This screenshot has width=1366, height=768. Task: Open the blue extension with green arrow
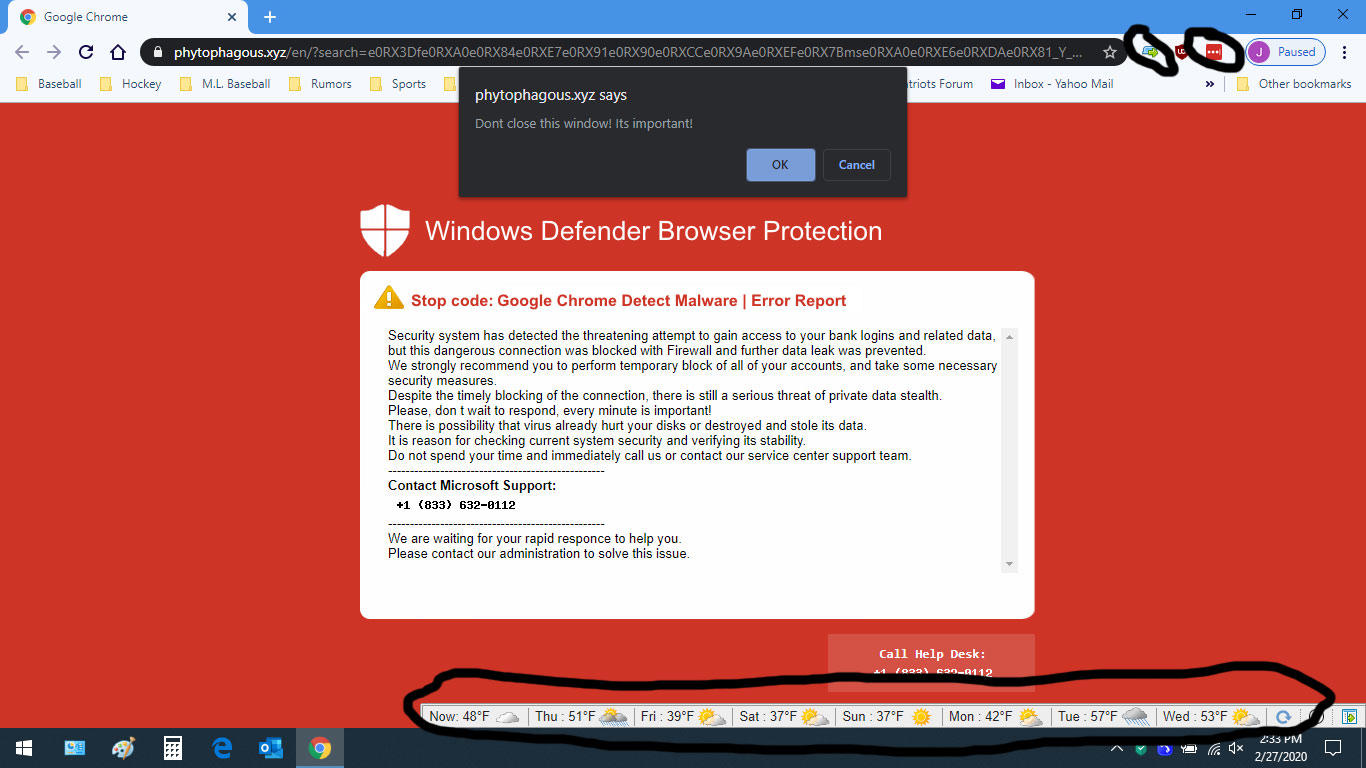(1150, 51)
